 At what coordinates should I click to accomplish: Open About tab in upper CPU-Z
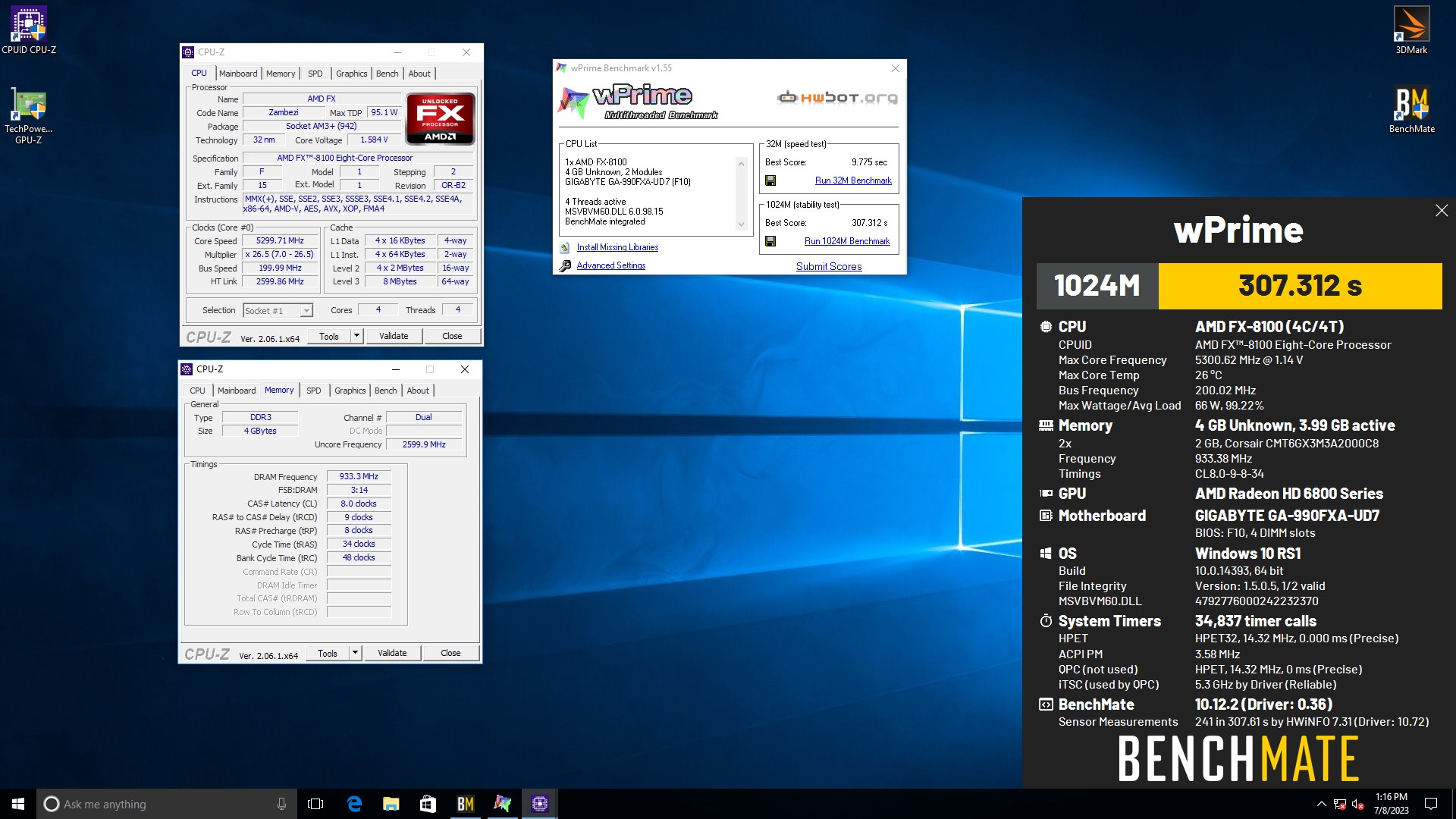click(x=419, y=74)
